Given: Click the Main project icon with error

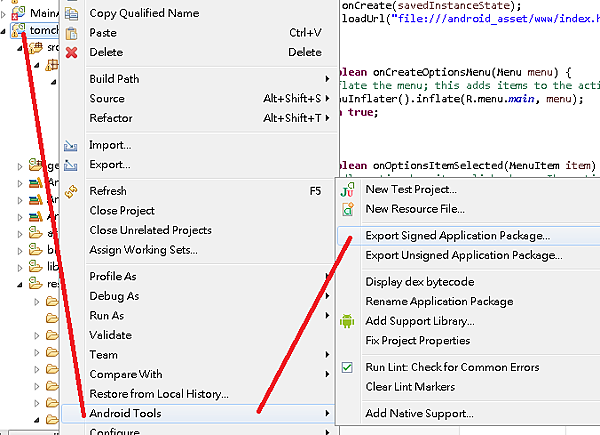Looking at the screenshot, I should tap(18, 13).
